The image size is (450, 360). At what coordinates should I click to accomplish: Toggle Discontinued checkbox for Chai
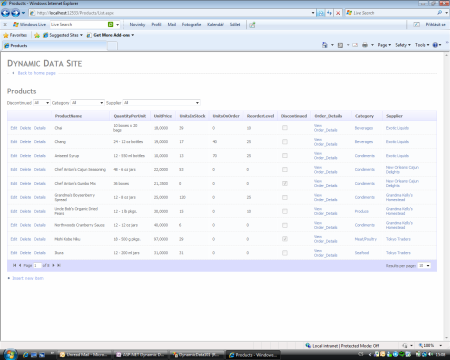(285, 128)
